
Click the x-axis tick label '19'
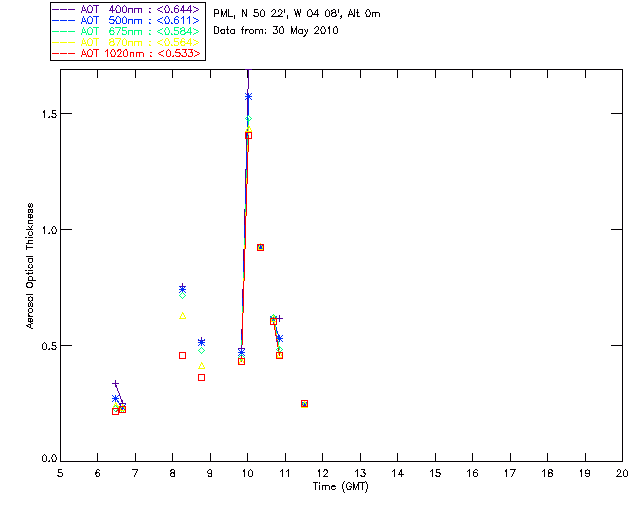[585, 473]
